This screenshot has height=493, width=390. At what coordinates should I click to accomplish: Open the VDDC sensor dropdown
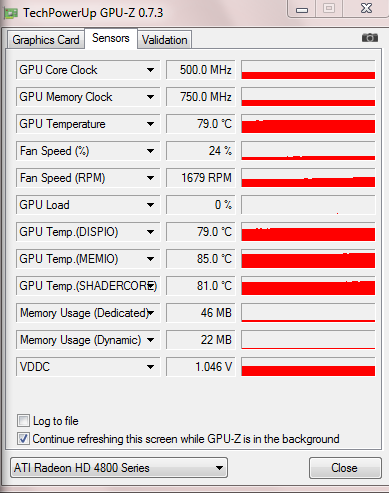(150, 367)
